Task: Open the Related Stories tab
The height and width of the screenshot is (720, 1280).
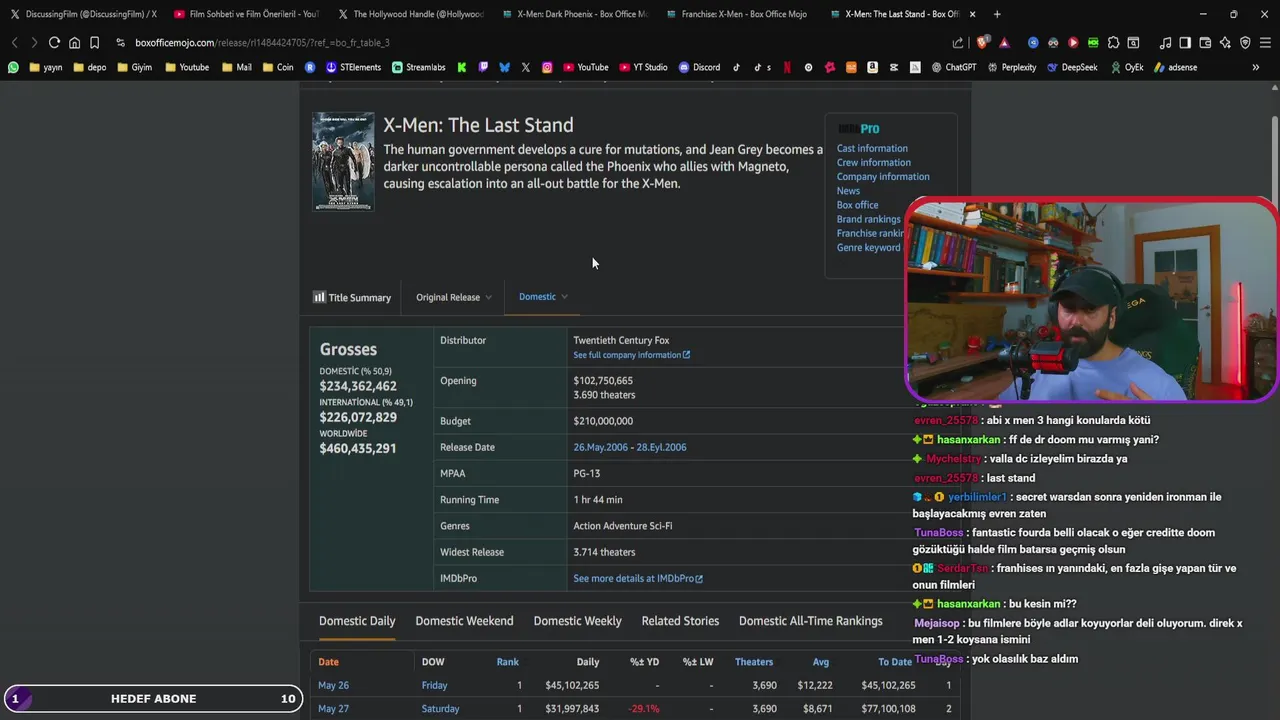Action: pyautogui.click(x=680, y=621)
